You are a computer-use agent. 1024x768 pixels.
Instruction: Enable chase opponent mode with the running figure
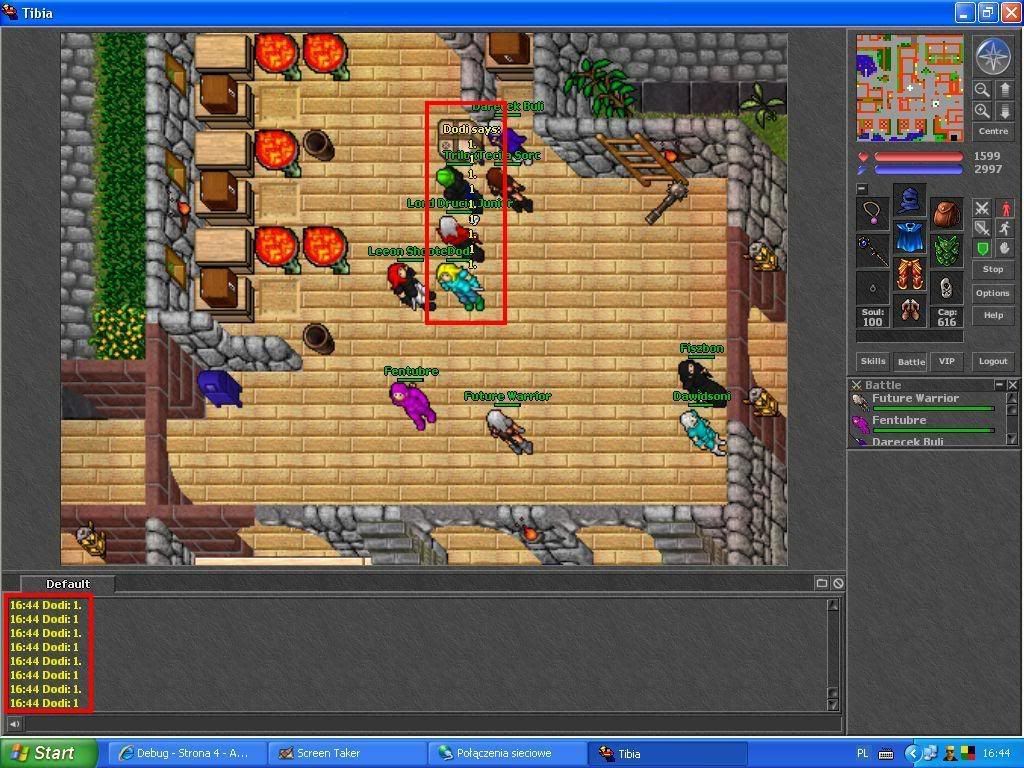[1005, 228]
